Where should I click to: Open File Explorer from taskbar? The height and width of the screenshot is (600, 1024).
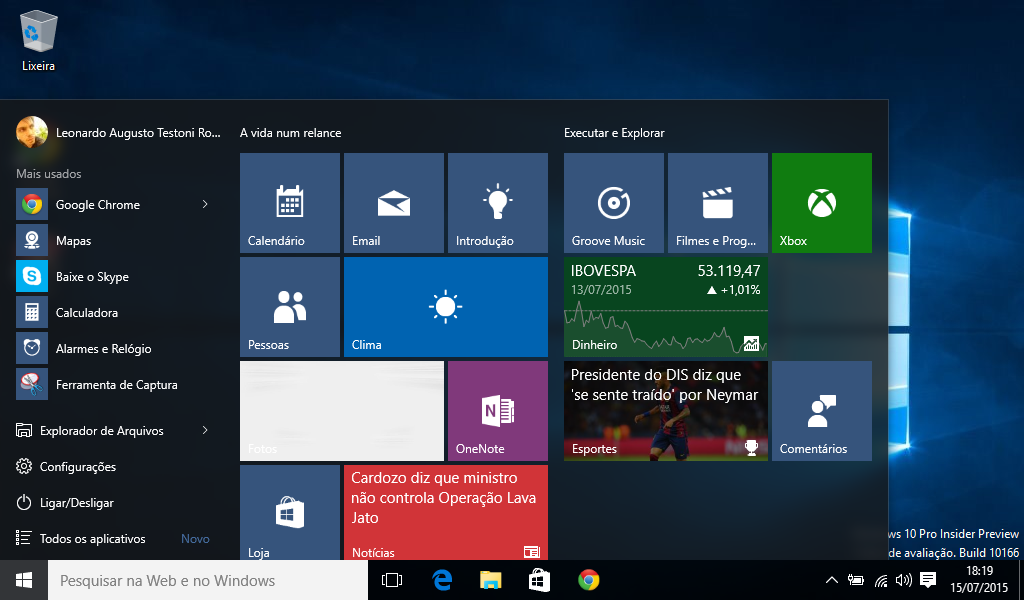click(x=490, y=580)
